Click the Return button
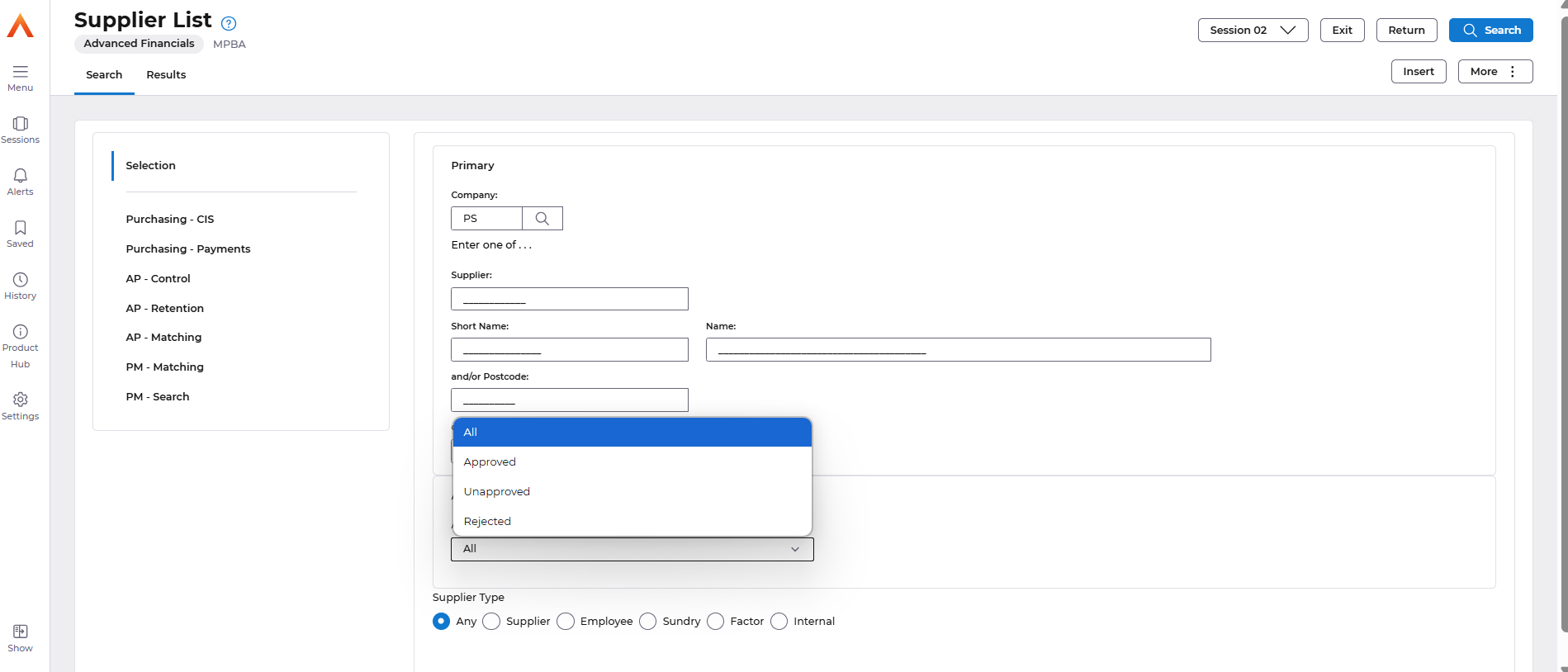 tap(1406, 30)
